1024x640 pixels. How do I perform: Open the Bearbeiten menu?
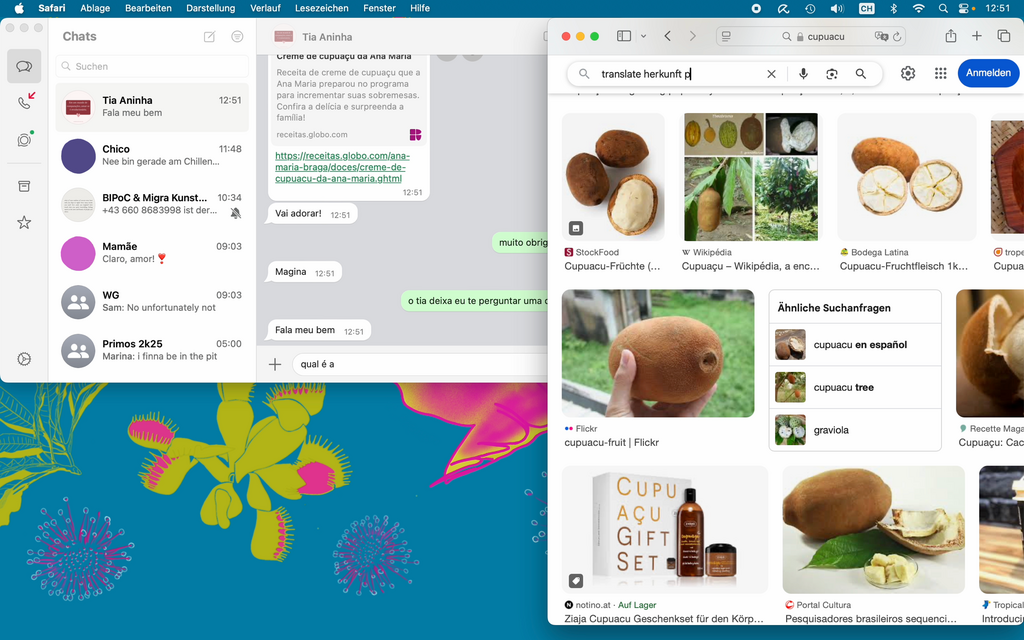point(148,8)
